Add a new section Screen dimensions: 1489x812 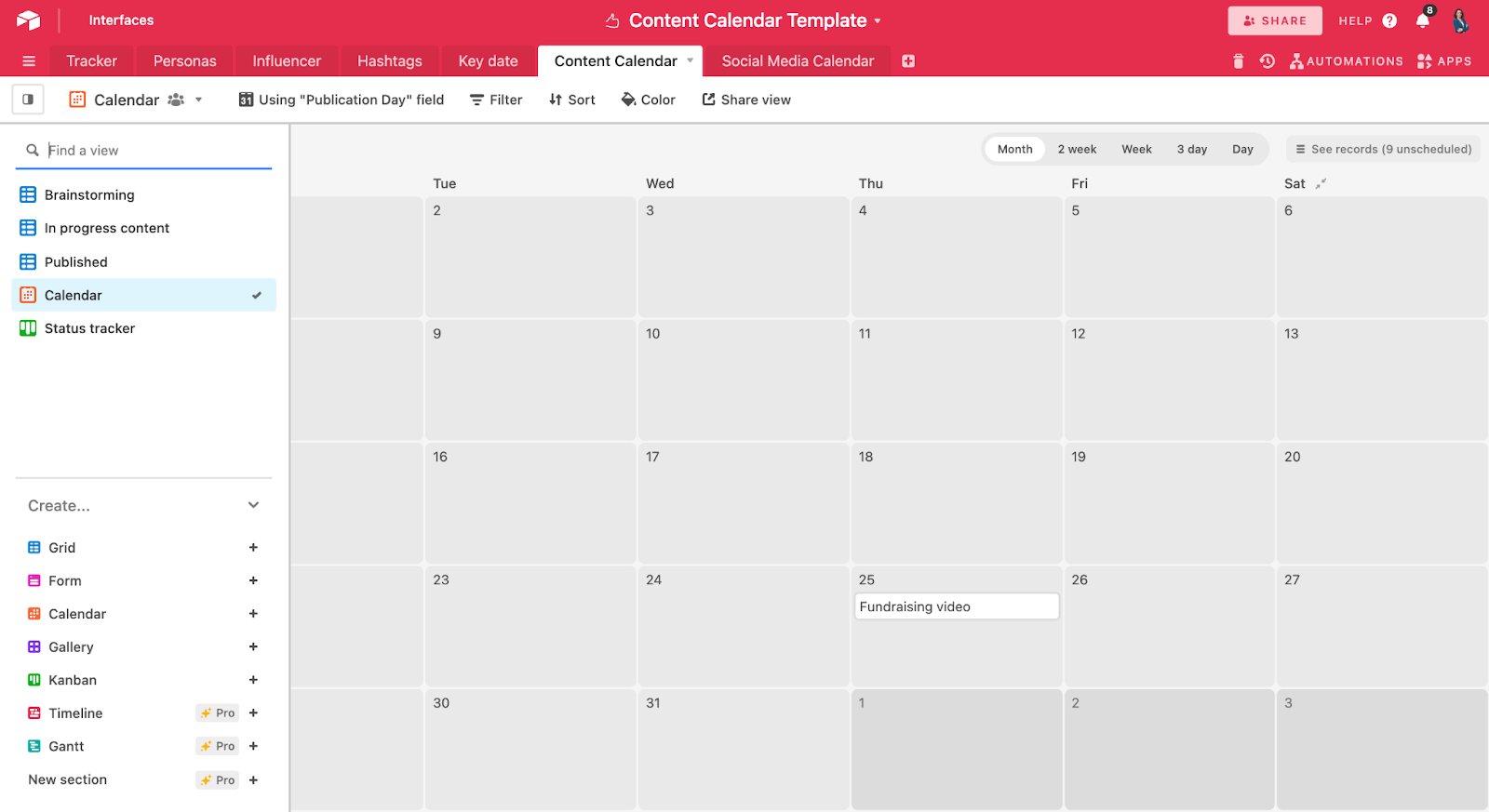(253, 780)
